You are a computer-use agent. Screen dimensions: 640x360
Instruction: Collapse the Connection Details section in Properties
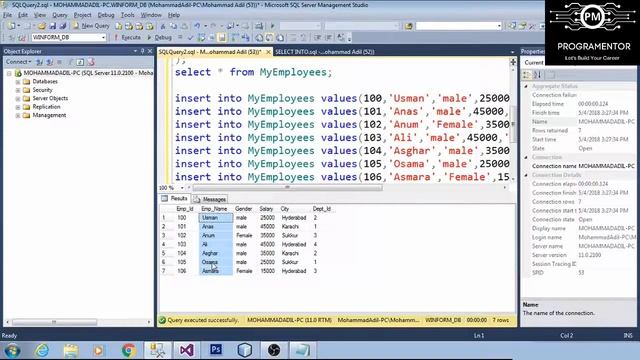click(x=526, y=175)
